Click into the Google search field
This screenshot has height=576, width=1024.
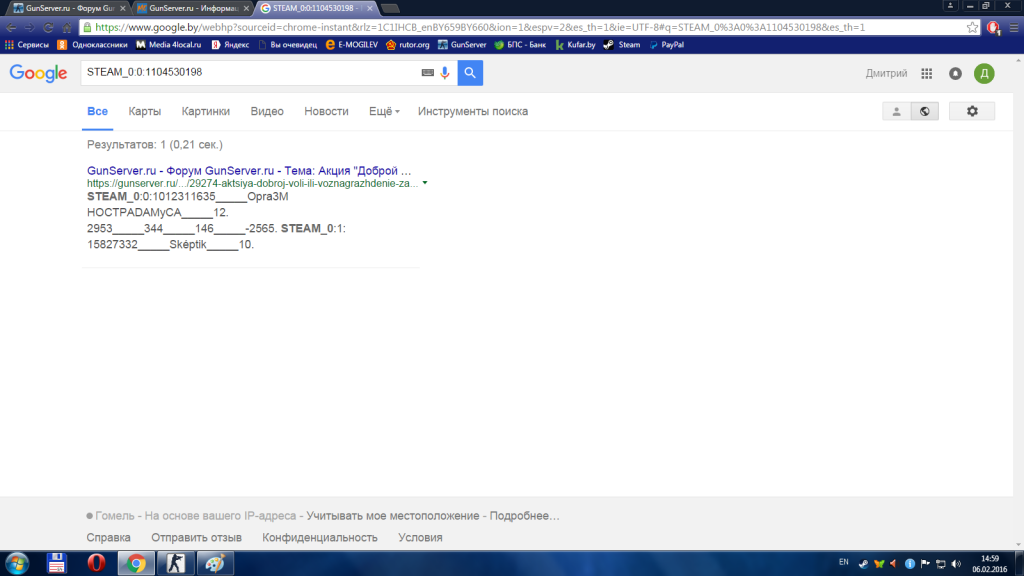click(x=250, y=73)
